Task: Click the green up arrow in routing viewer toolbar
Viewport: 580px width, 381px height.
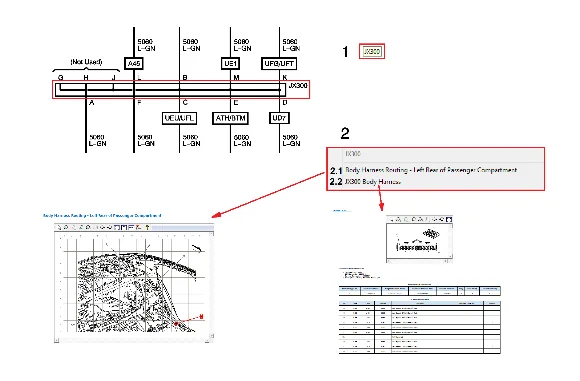Action: click(x=147, y=227)
